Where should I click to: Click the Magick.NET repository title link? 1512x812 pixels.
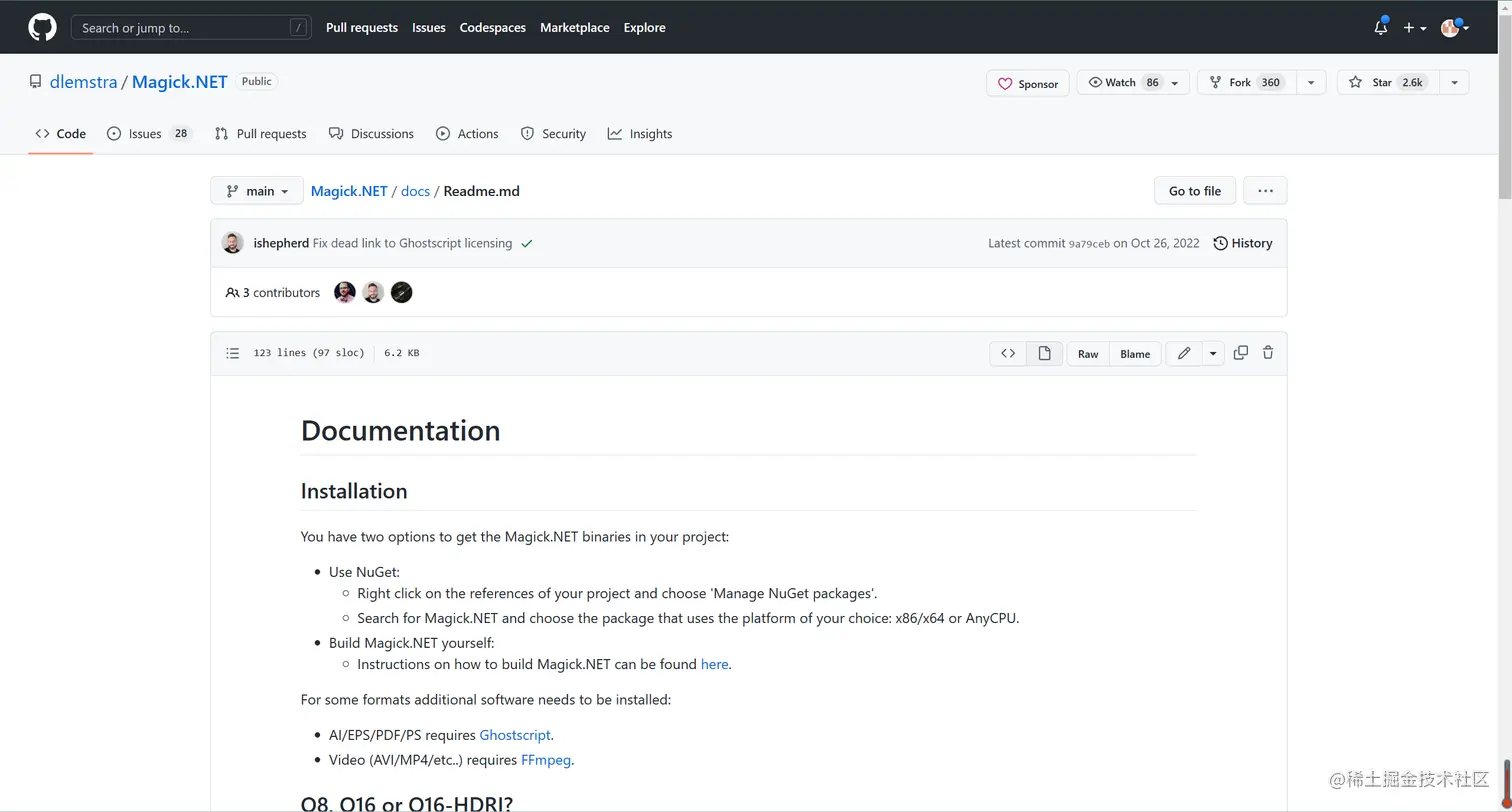[x=180, y=82]
